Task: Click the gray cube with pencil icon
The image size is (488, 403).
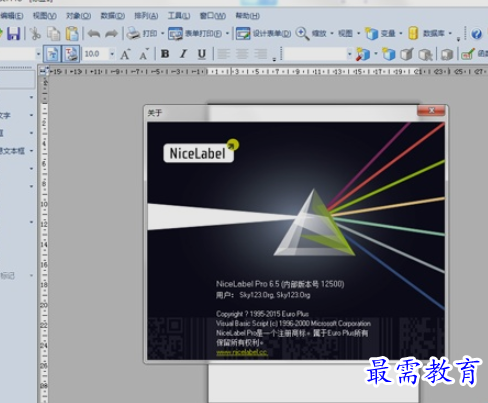Action: pyautogui.click(x=407, y=54)
